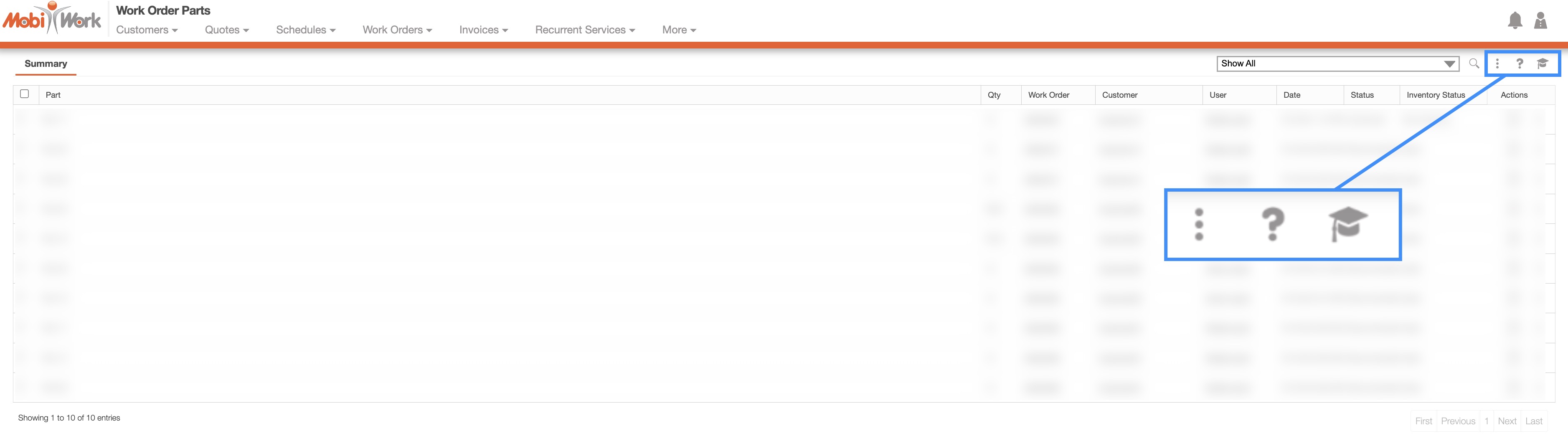Click the Next pagination button
This screenshot has height=446, width=1568.
tap(1507, 421)
